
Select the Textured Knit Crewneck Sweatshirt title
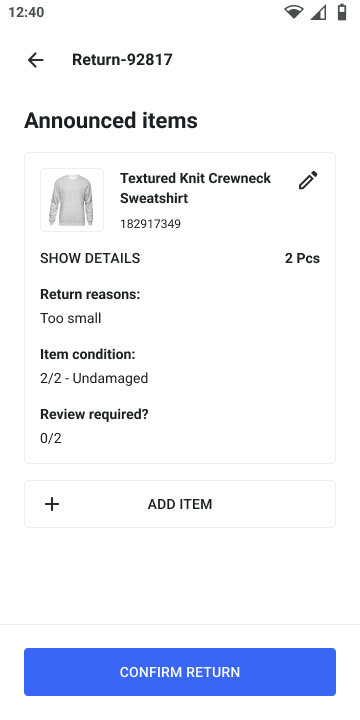click(196, 188)
